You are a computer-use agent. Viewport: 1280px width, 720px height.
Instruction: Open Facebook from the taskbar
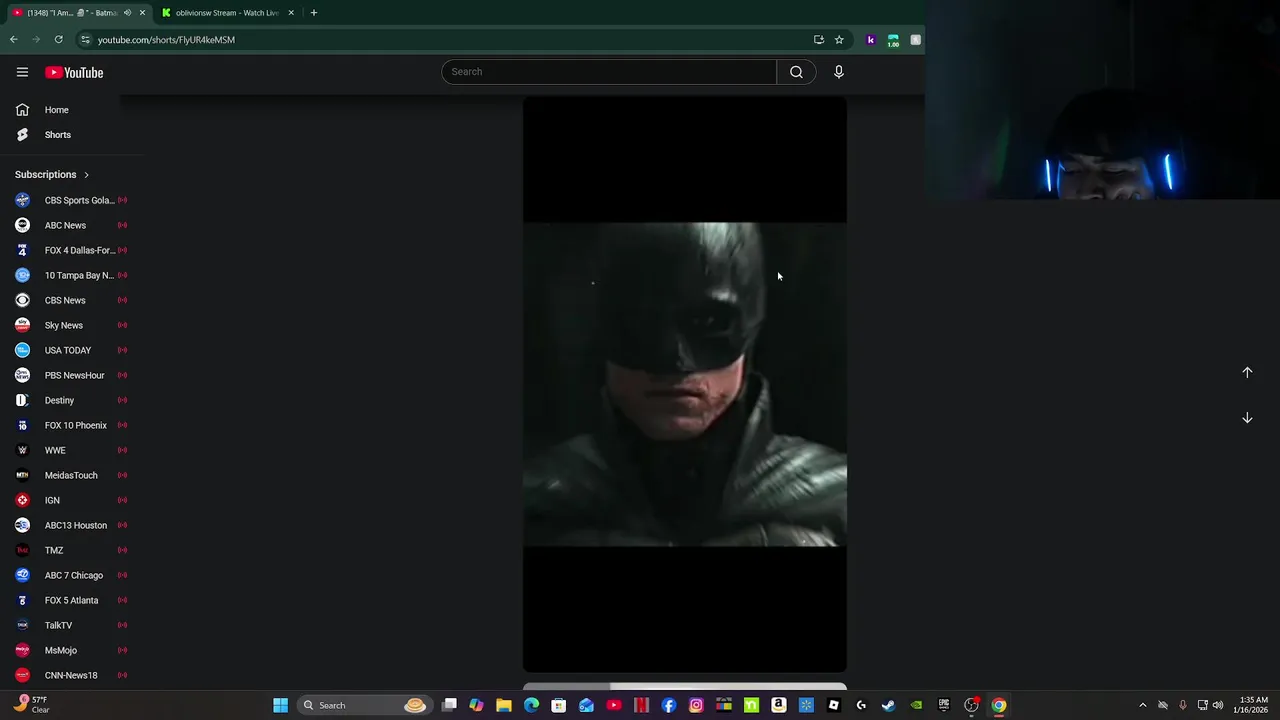coord(669,705)
